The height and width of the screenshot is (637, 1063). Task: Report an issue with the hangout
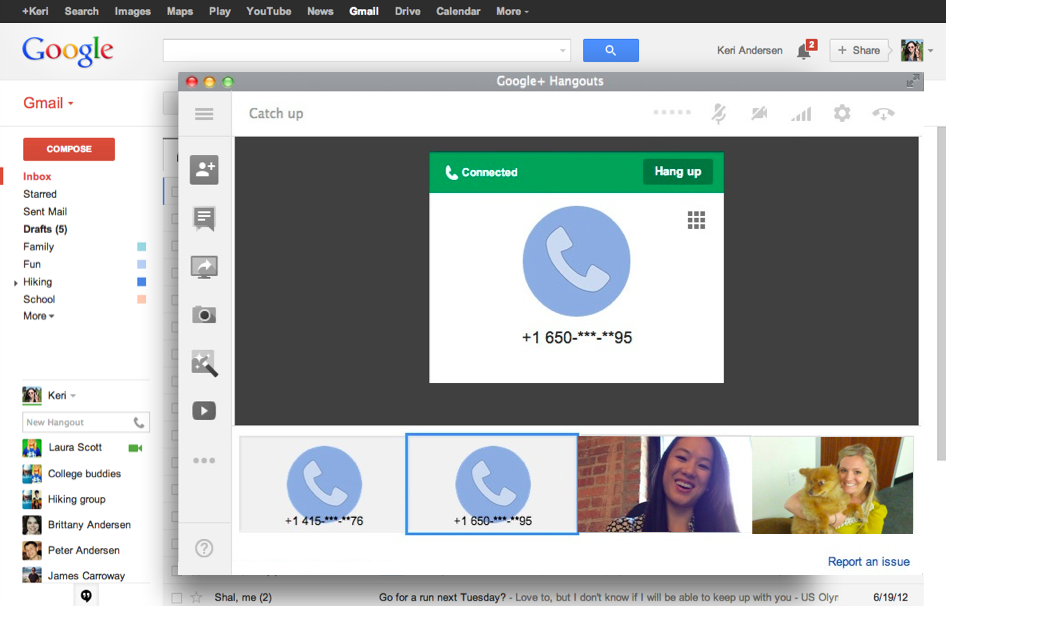868,561
